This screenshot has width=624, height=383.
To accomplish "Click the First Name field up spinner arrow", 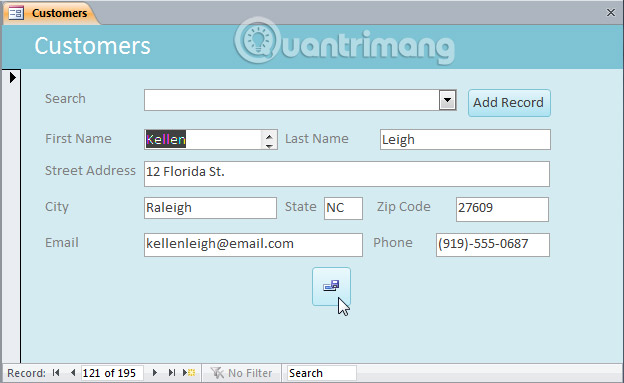I will [269, 136].
